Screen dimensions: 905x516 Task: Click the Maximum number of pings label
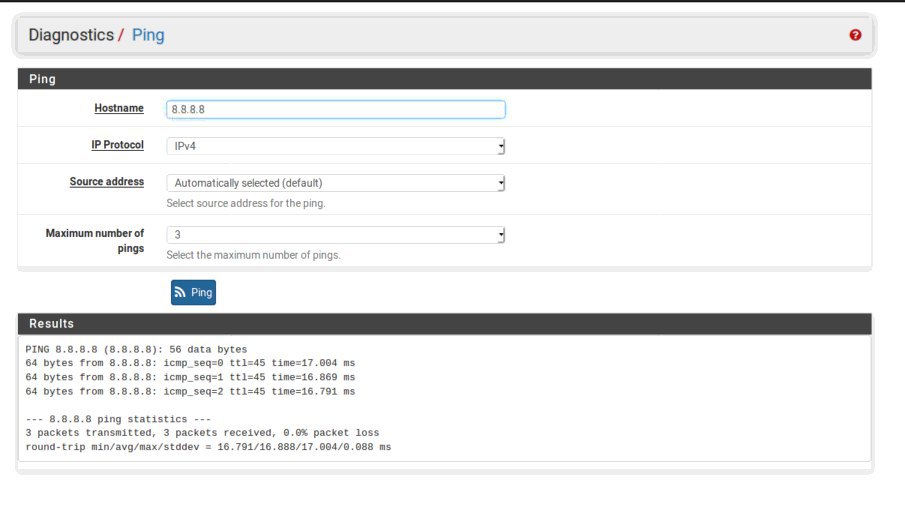click(x=95, y=241)
